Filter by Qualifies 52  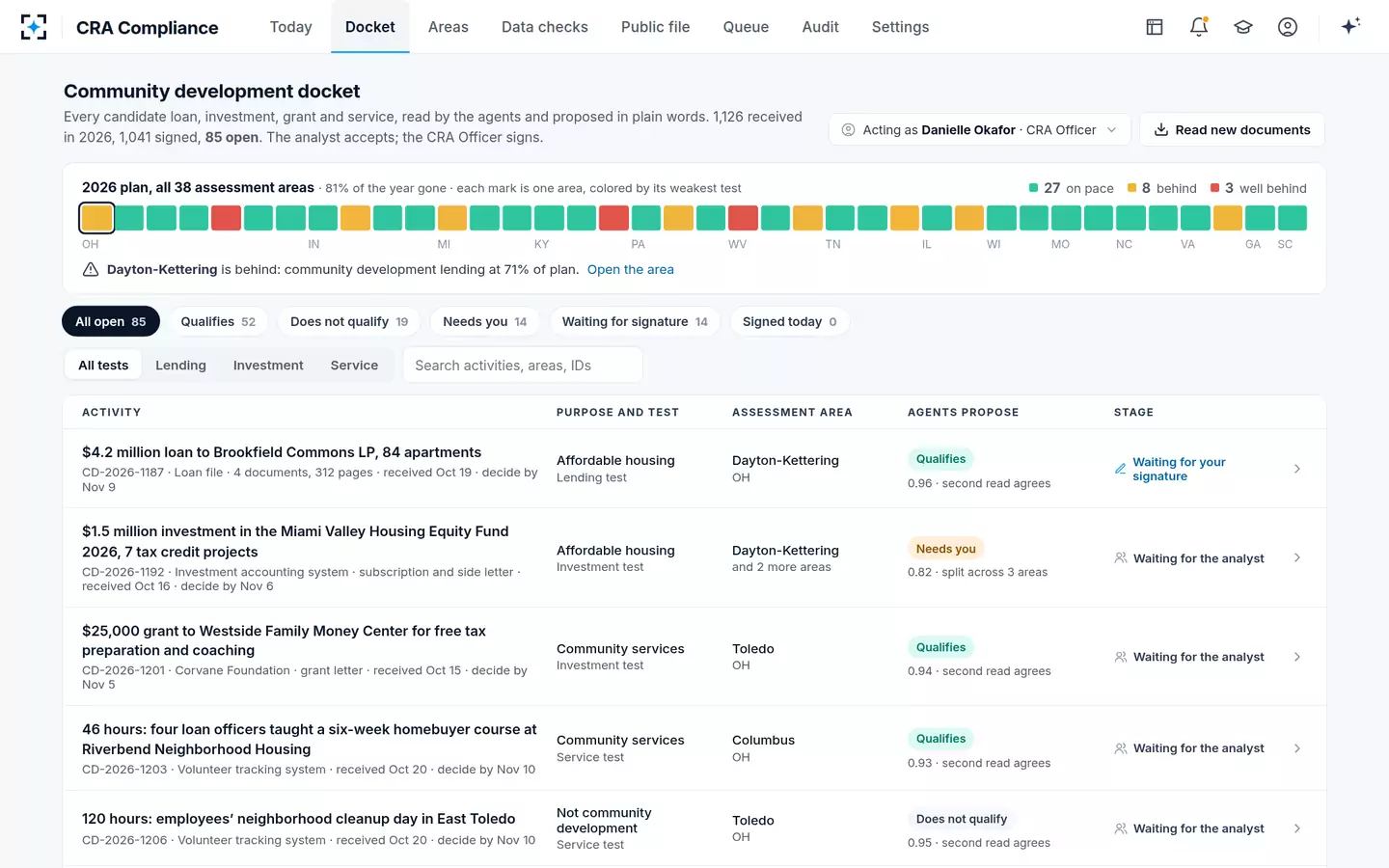(218, 321)
